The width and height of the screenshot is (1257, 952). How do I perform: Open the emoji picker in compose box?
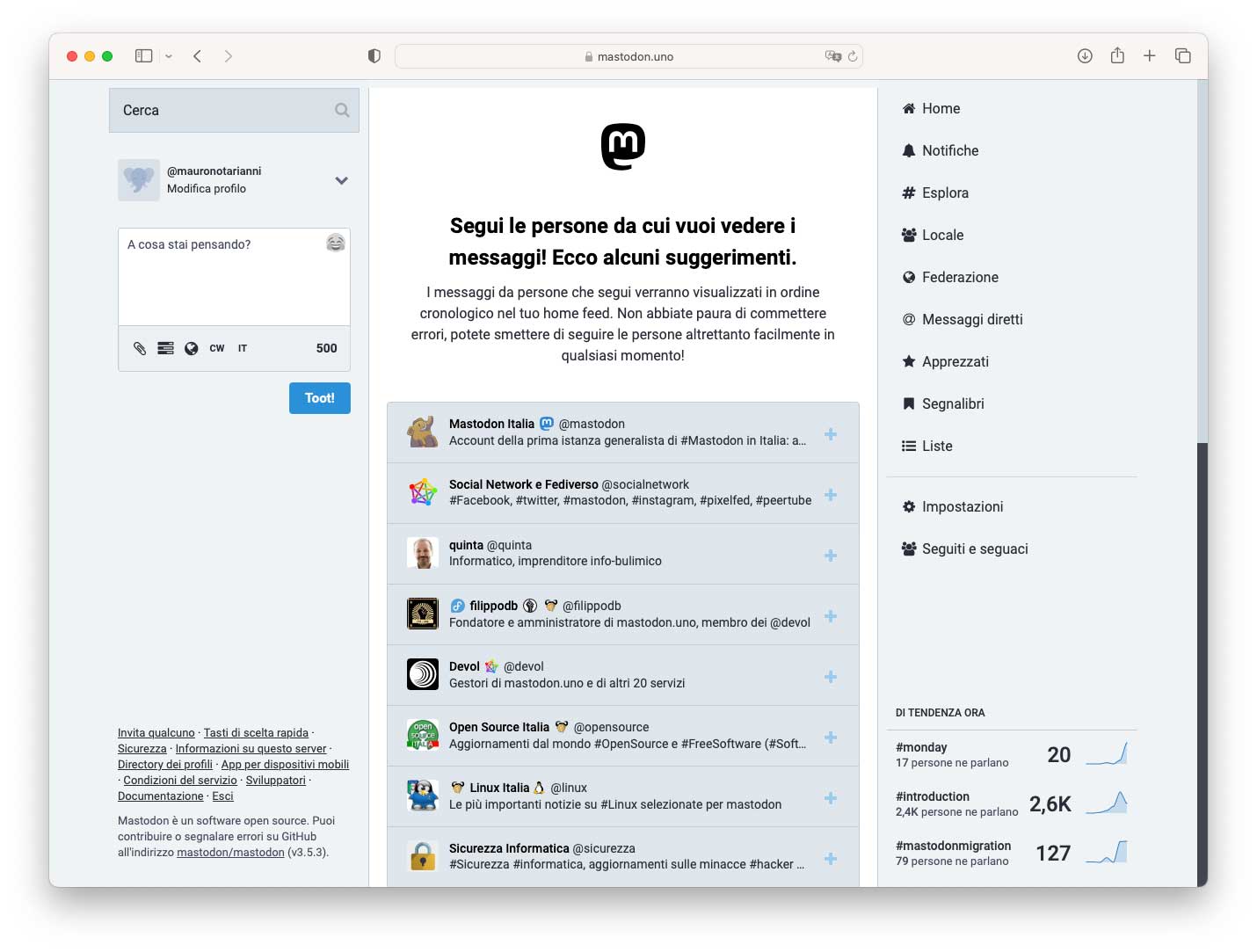tap(336, 243)
